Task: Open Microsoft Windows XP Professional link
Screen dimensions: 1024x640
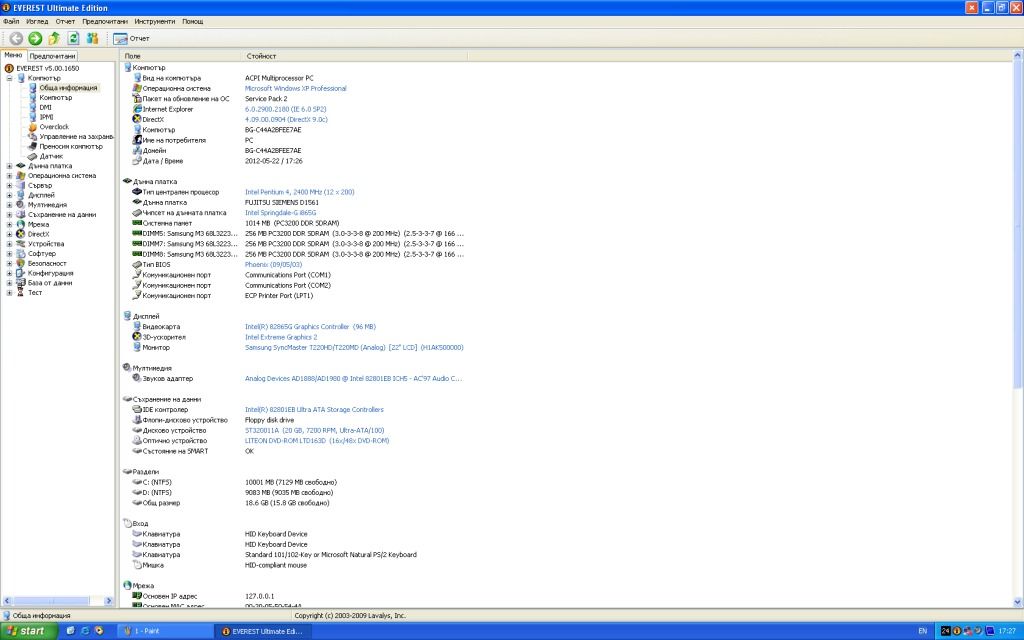Action: [x=296, y=88]
